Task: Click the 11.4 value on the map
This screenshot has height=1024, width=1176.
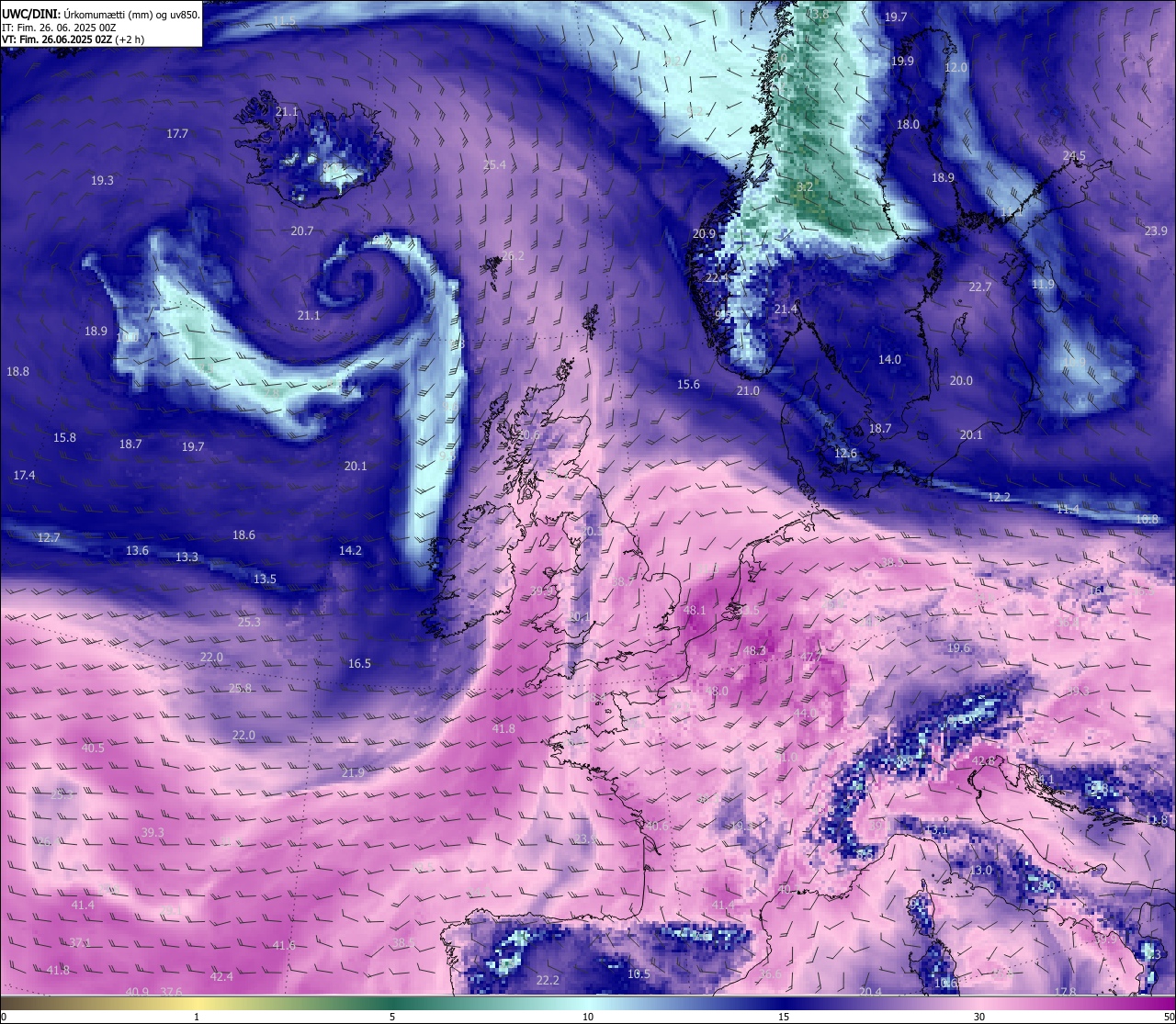Action: pyautogui.click(x=1068, y=510)
